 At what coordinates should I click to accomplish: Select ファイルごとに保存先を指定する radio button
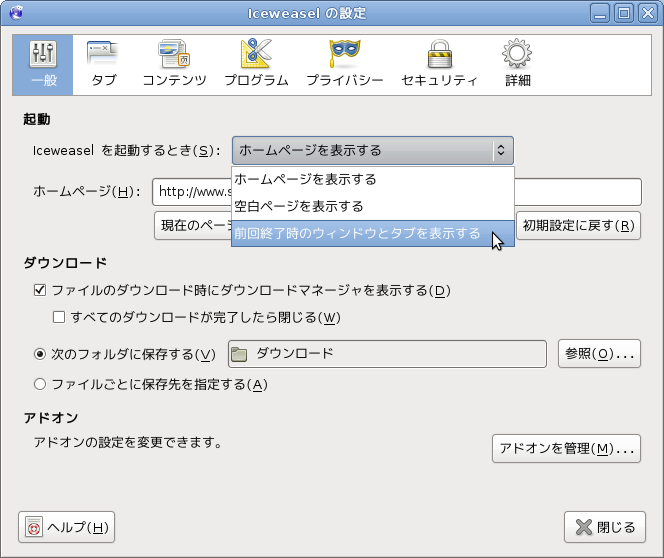[40, 384]
